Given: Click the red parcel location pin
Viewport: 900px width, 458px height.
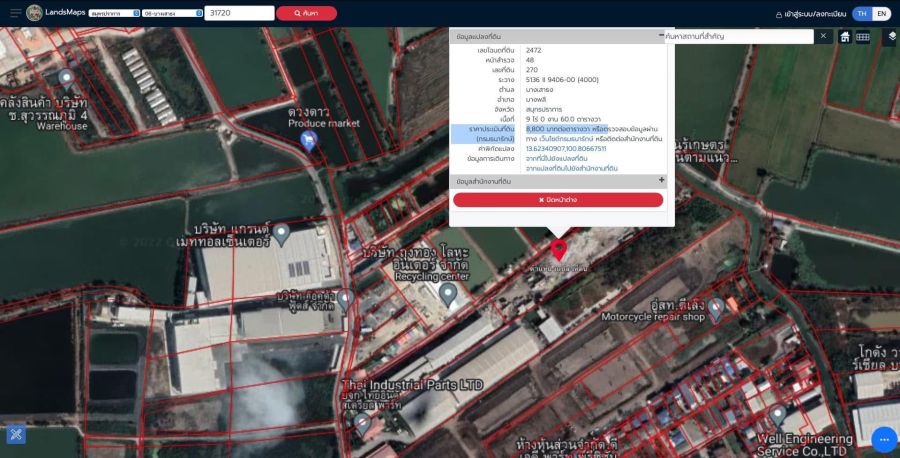Looking at the screenshot, I should 558,250.
